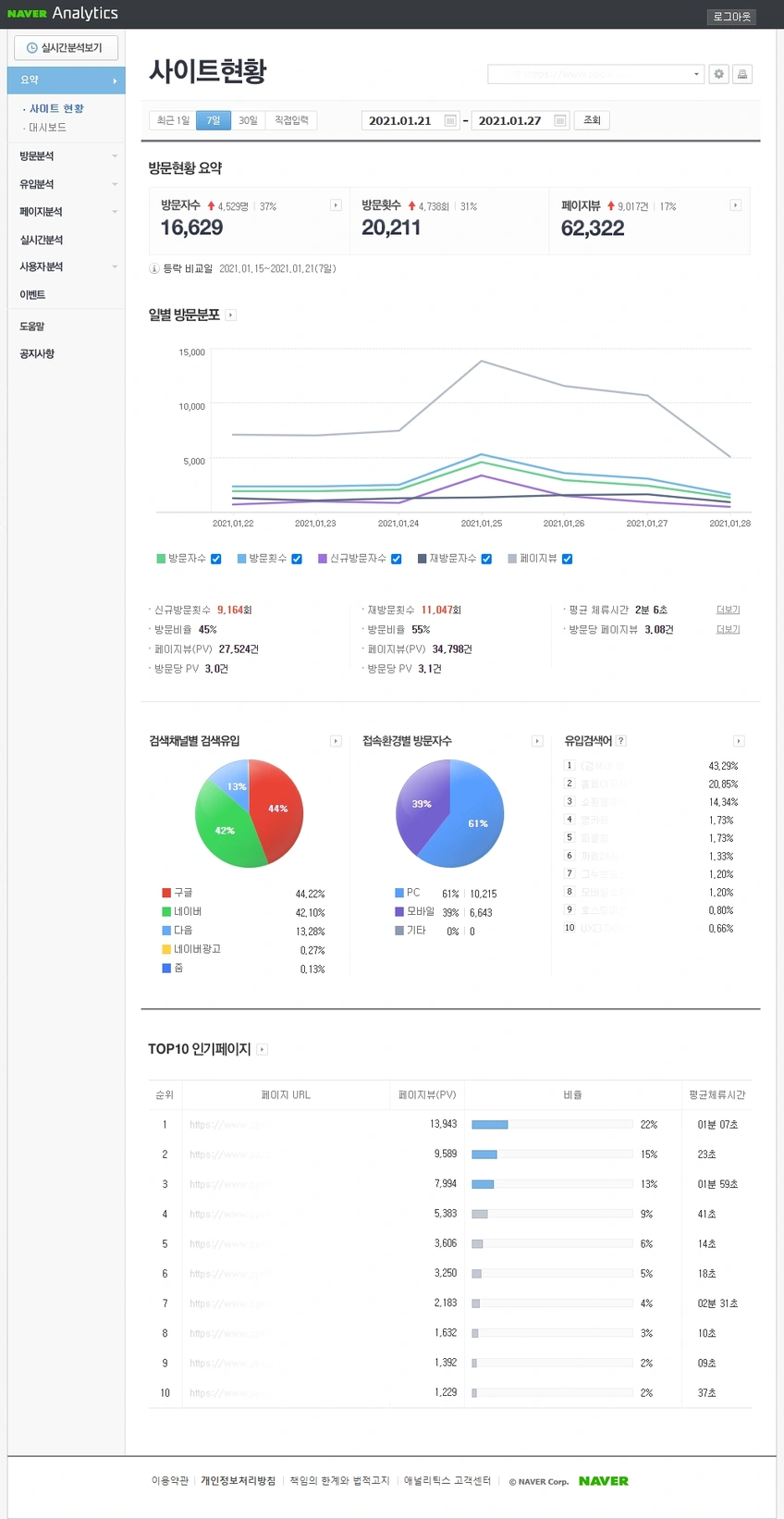This screenshot has height=1519, width=784.
Task: Open 대시보드 in the sidebar
Action: [x=47, y=128]
